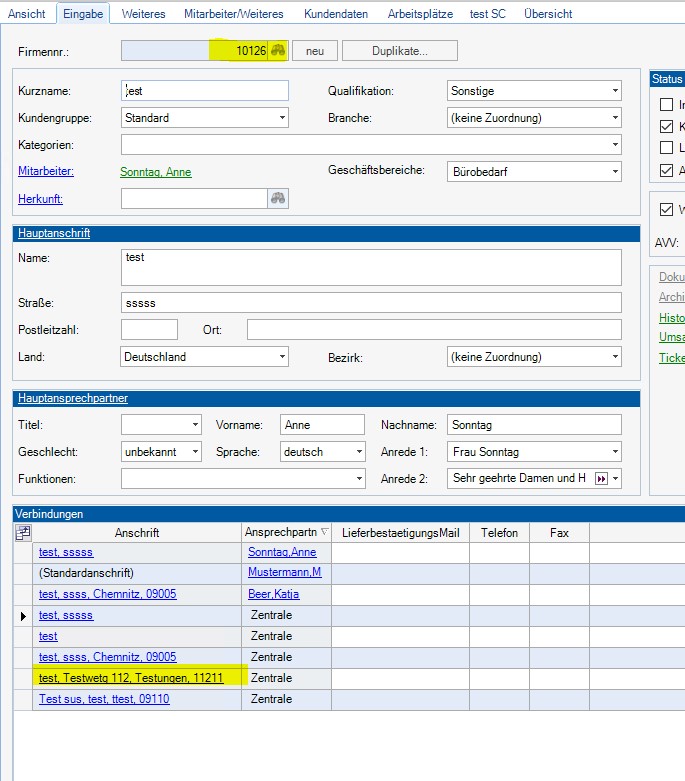Open the Kundengruppe dropdown showing Standard
The width and height of the screenshot is (685, 781).
pos(282,118)
